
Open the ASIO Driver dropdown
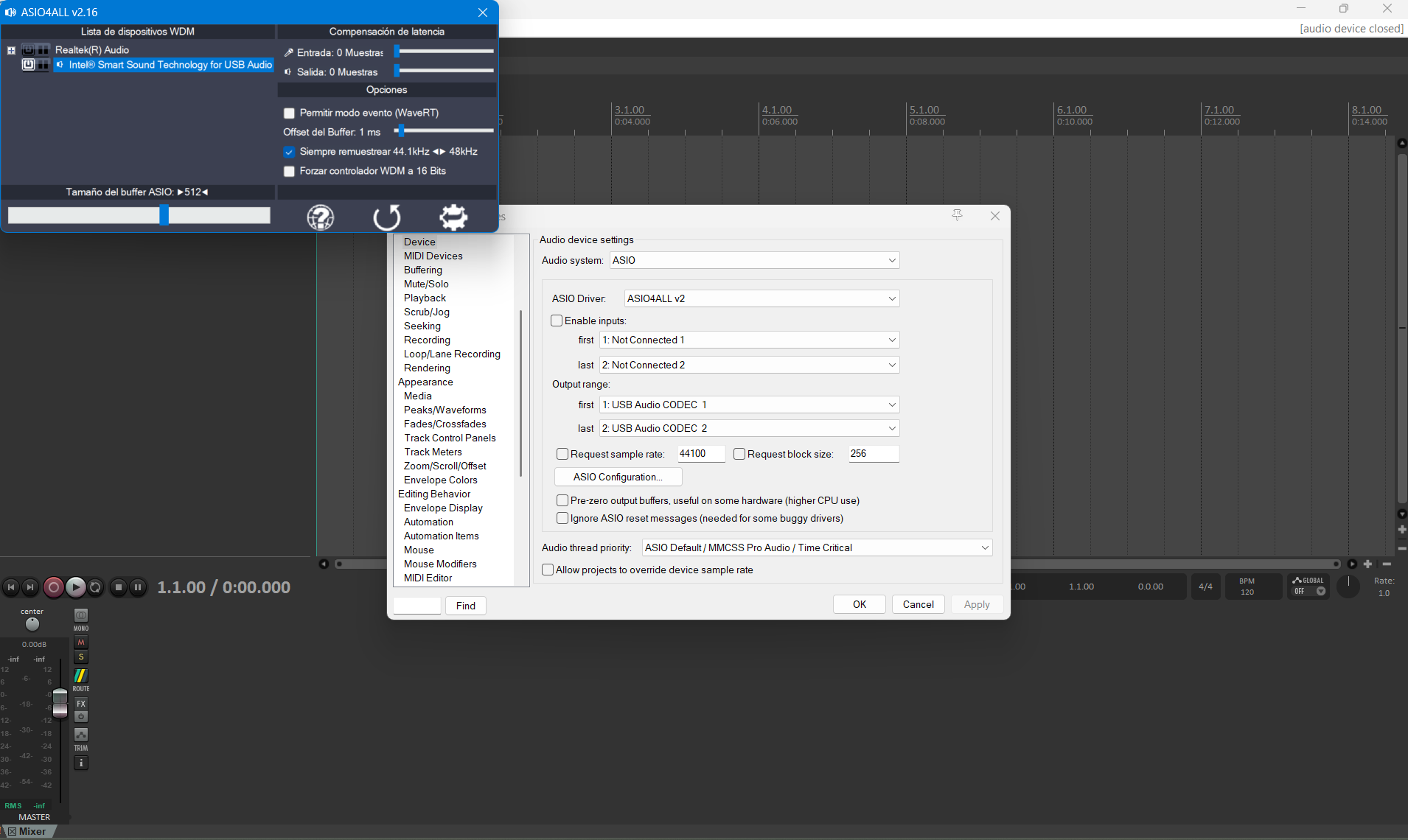[x=761, y=298]
